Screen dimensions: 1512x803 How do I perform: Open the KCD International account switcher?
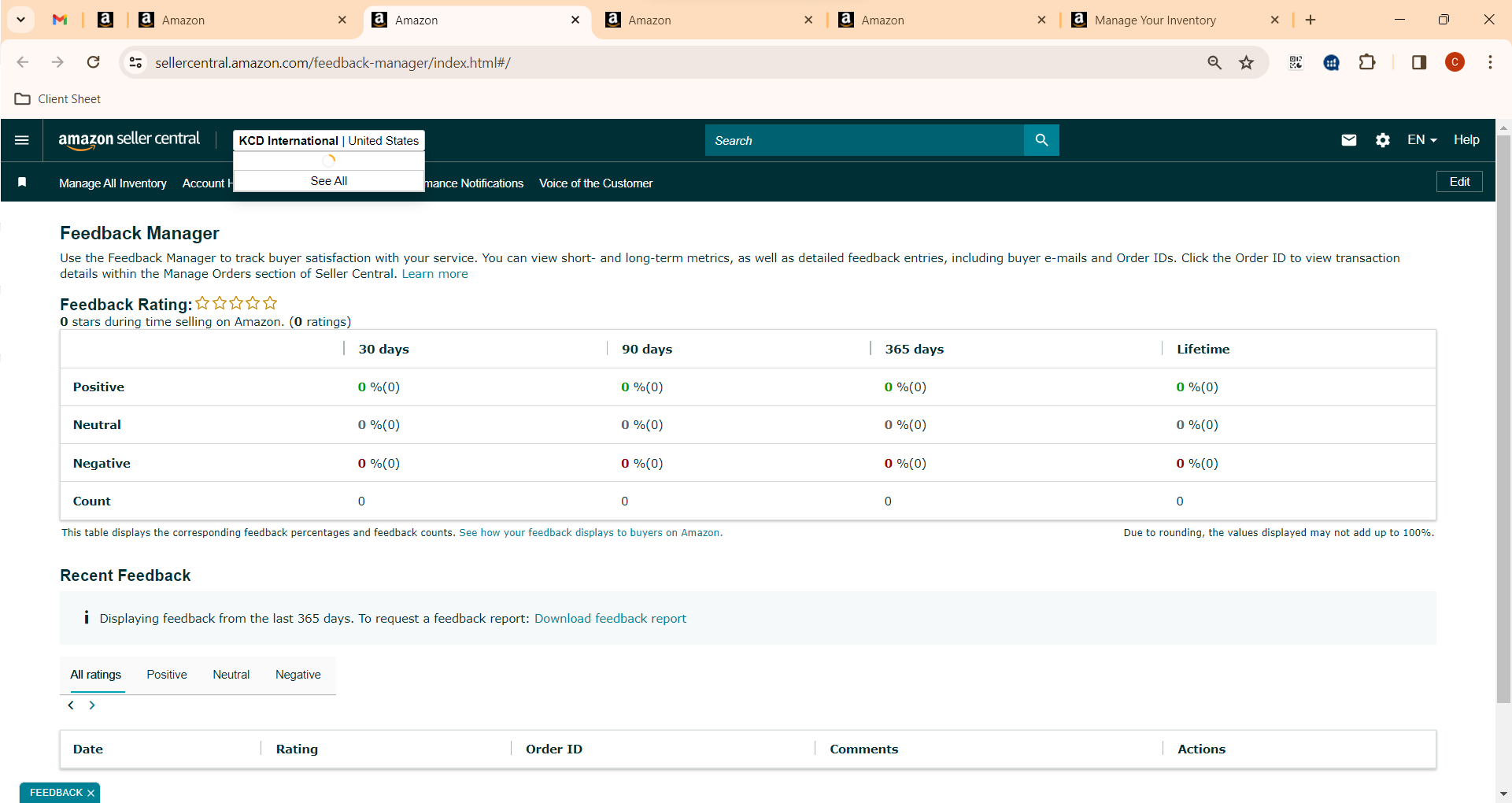click(328, 140)
